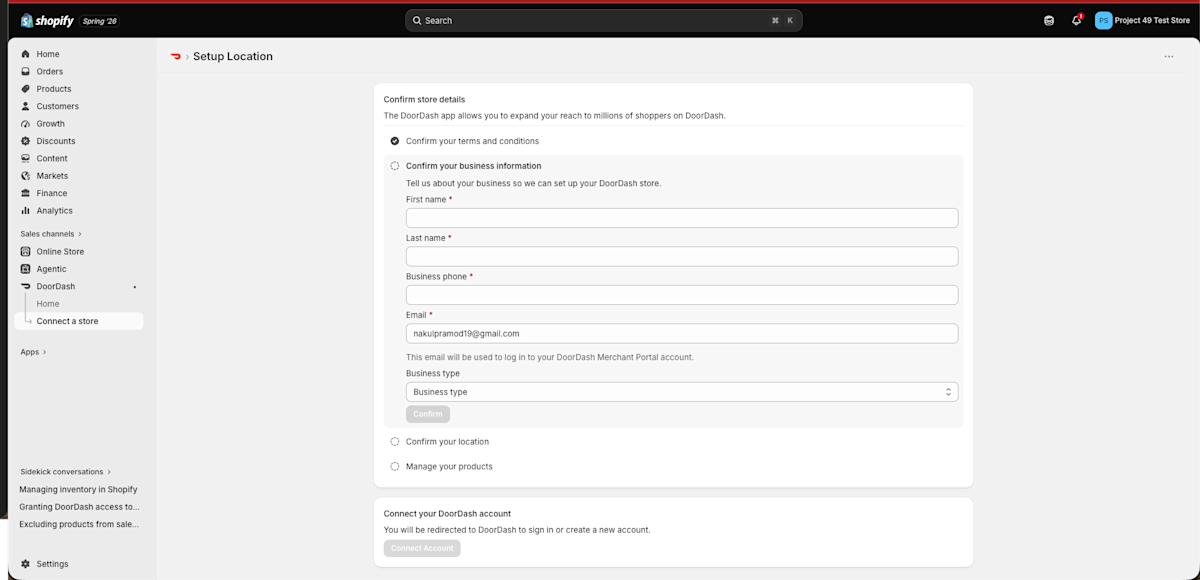Click the Confirm button
This screenshot has height=580, width=1200.
click(x=428, y=414)
